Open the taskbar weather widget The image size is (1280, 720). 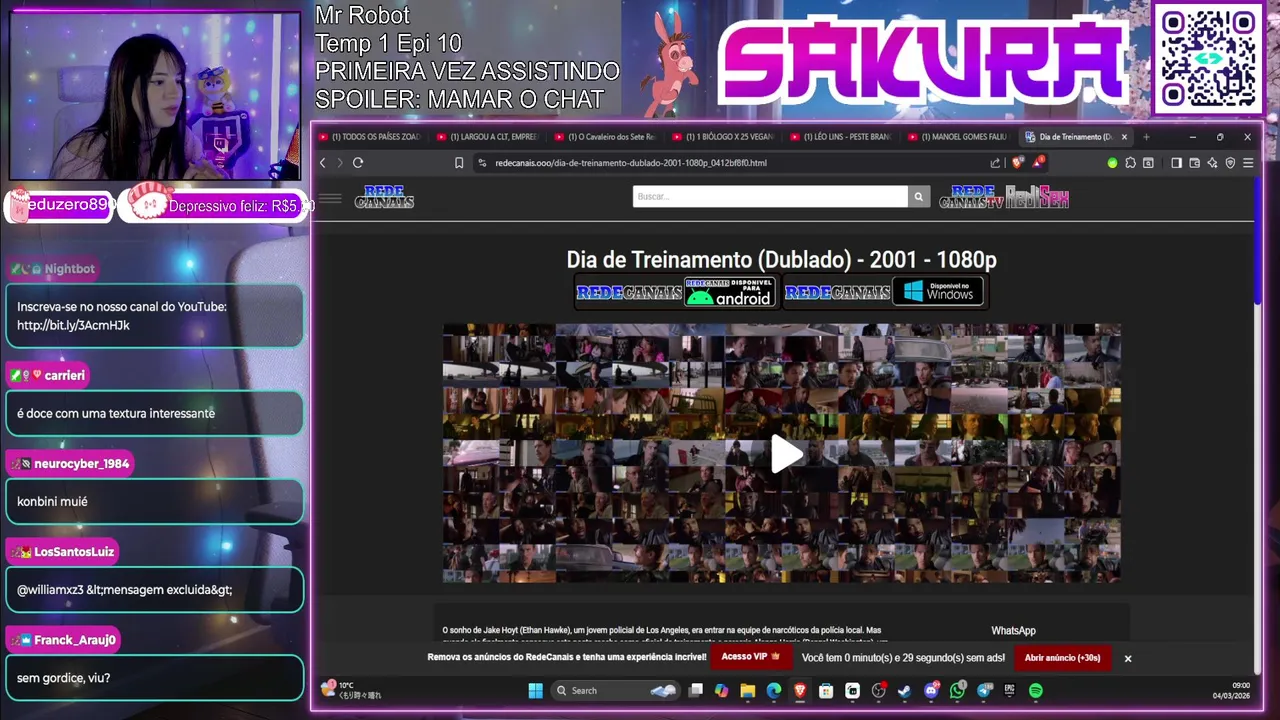coord(351,689)
